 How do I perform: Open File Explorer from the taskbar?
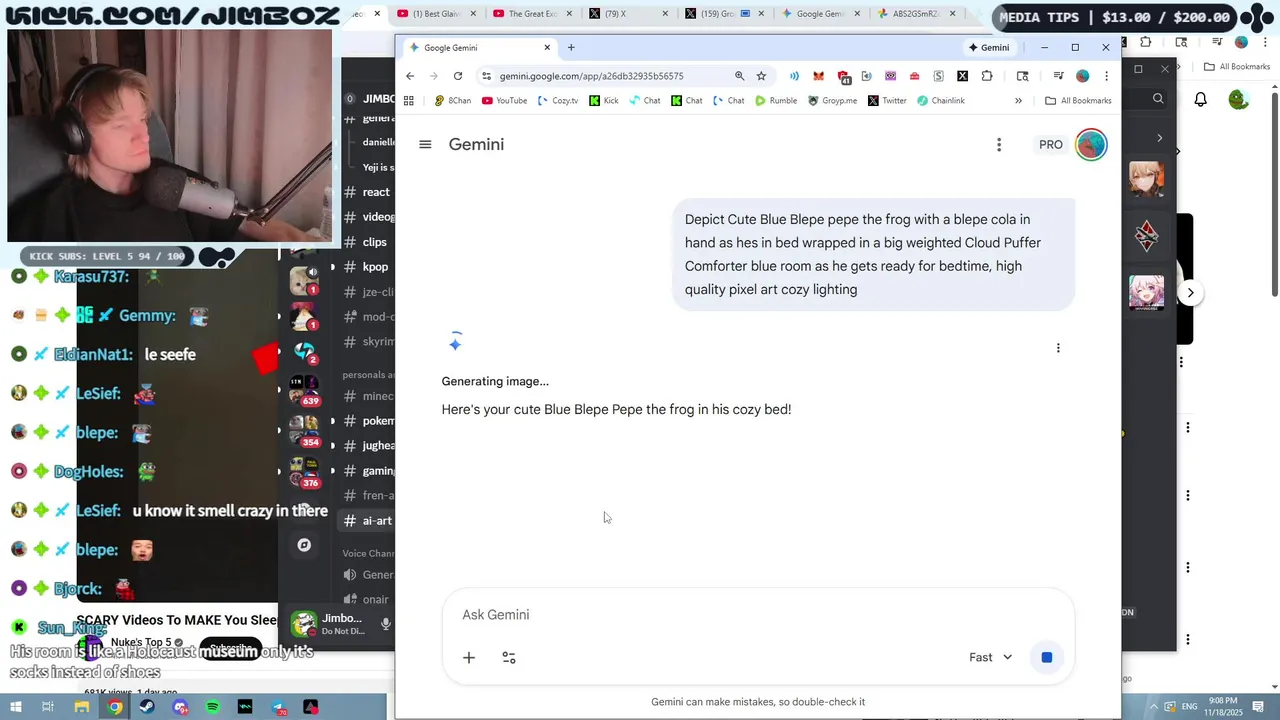click(x=82, y=707)
